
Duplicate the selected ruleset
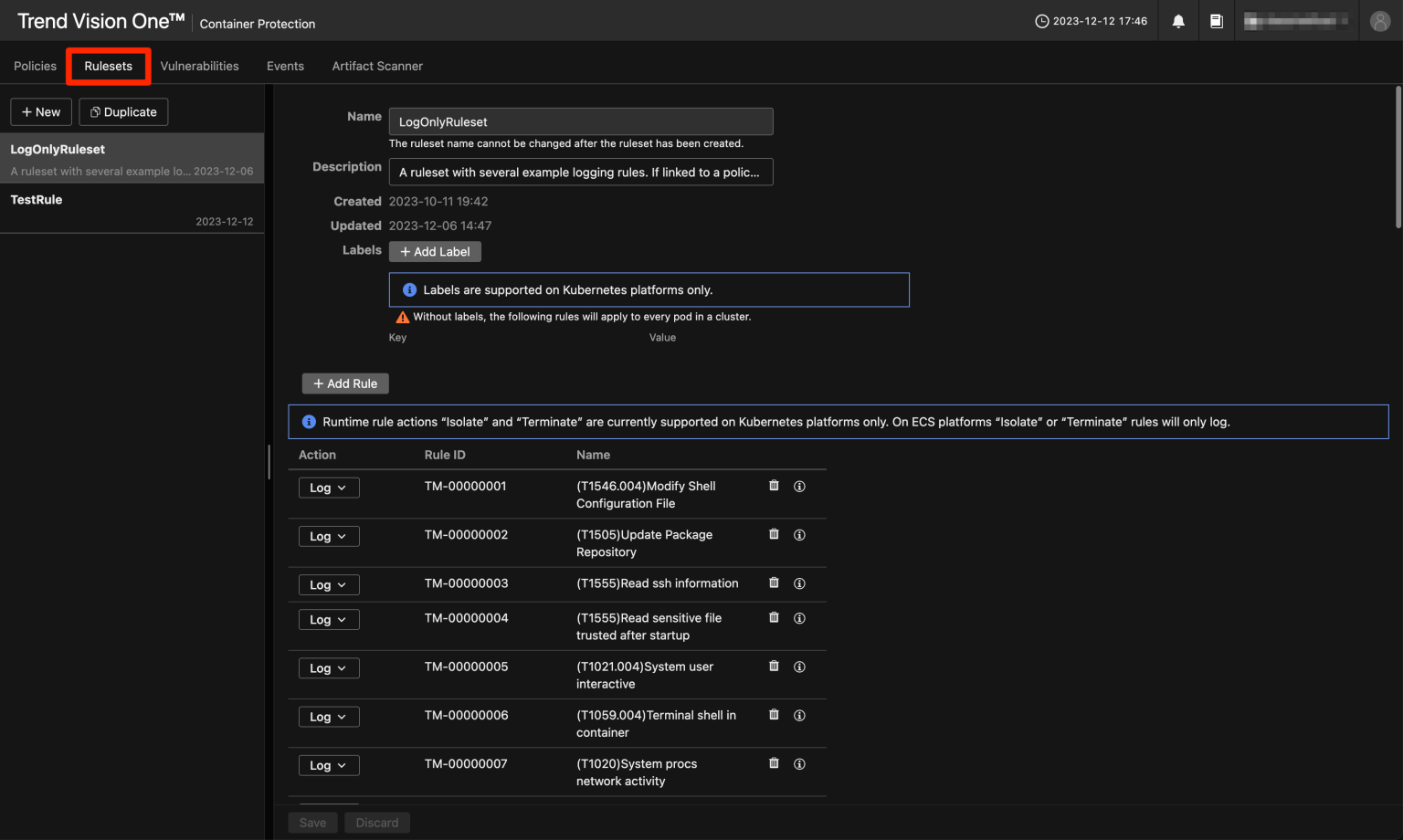click(x=123, y=111)
